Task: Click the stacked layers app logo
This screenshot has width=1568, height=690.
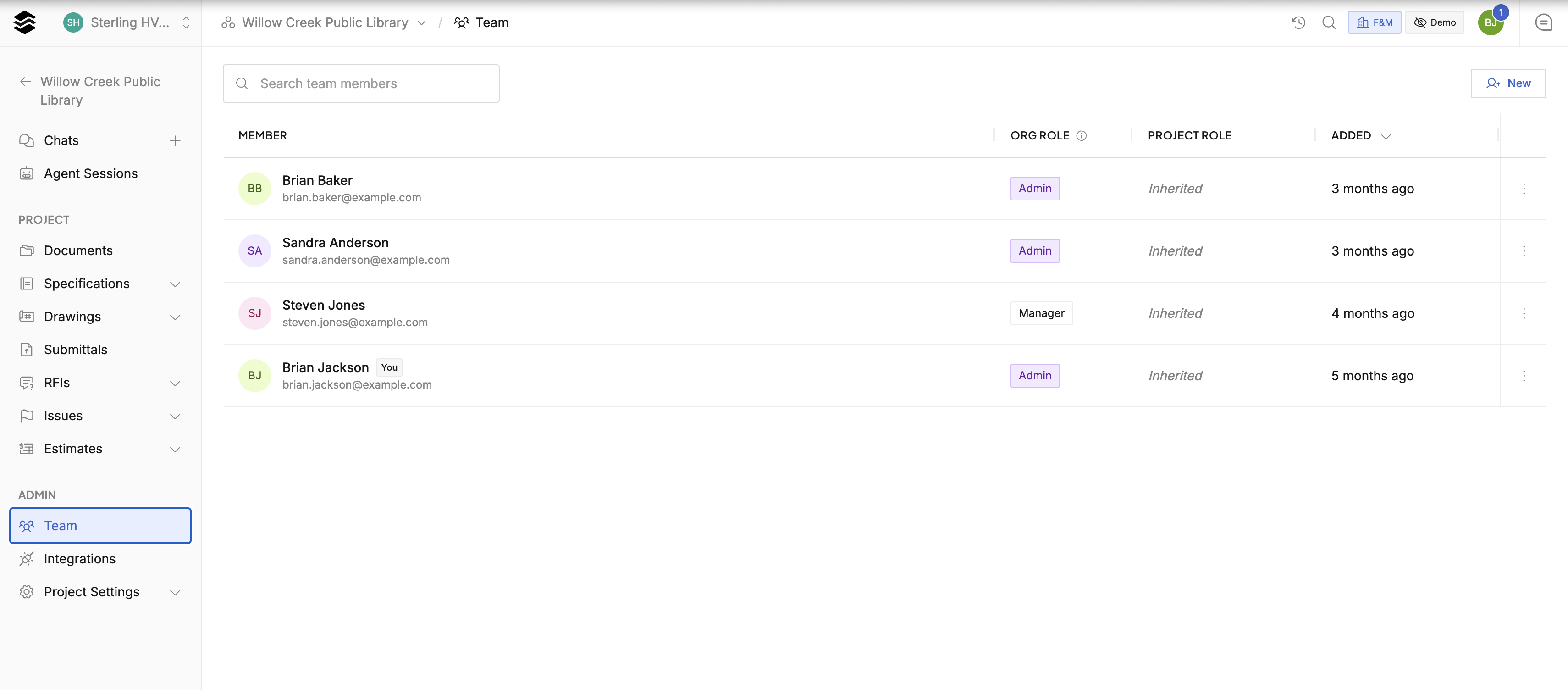Action: [24, 22]
